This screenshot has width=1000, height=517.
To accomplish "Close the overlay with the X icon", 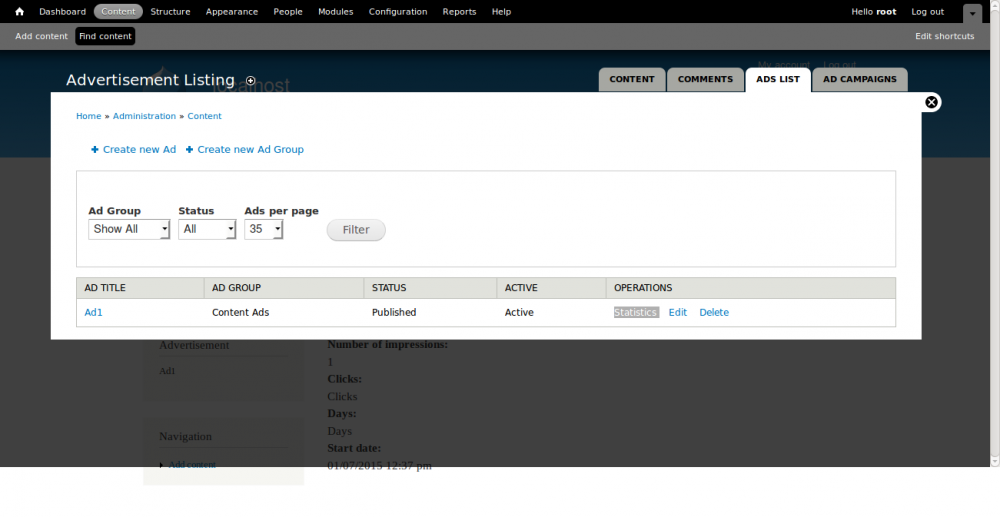I will 931,102.
